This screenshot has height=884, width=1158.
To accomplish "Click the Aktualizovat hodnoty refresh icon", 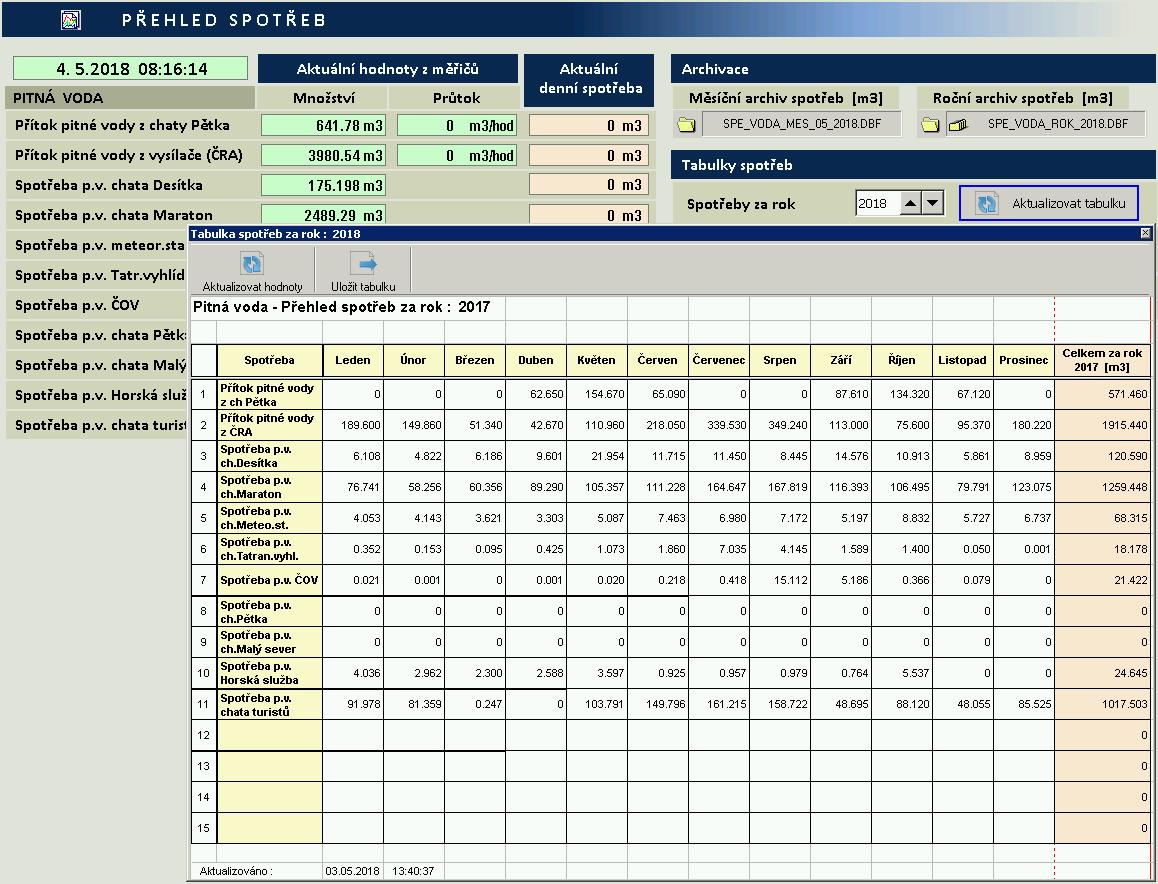I will coord(252,264).
